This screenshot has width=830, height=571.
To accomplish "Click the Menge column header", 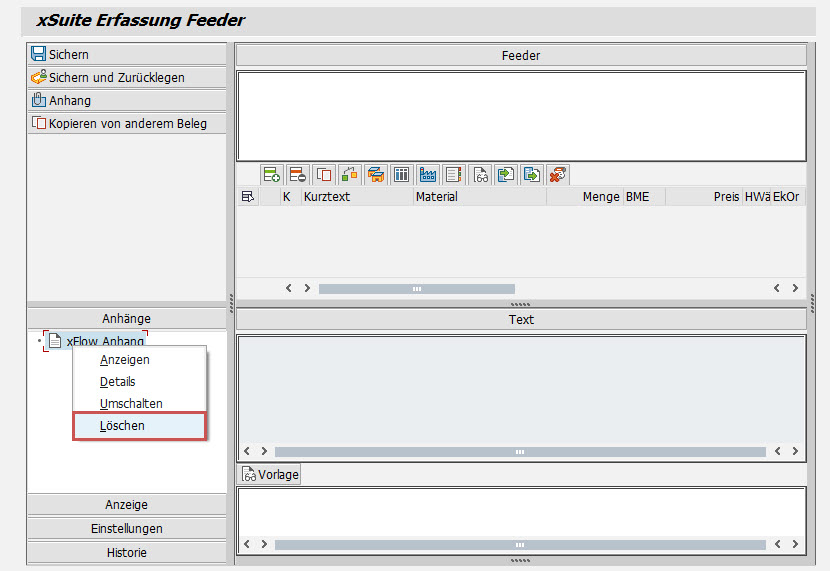I will [585, 197].
